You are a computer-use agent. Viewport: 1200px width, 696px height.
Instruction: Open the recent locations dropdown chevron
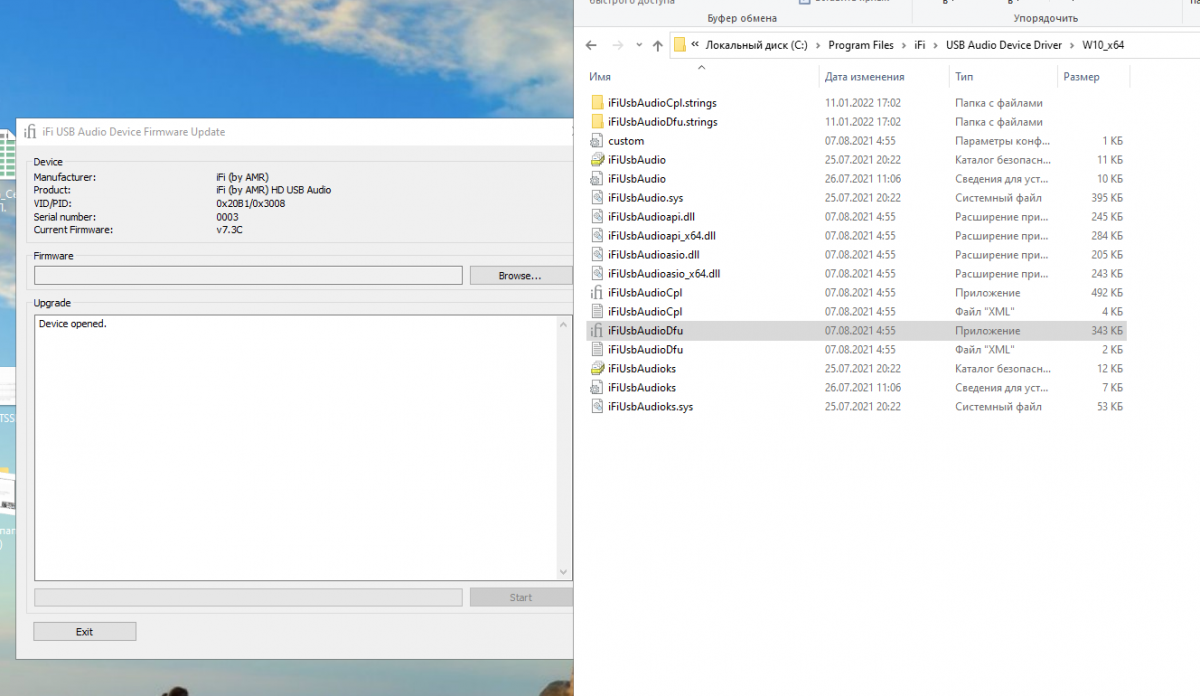pos(637,45)
